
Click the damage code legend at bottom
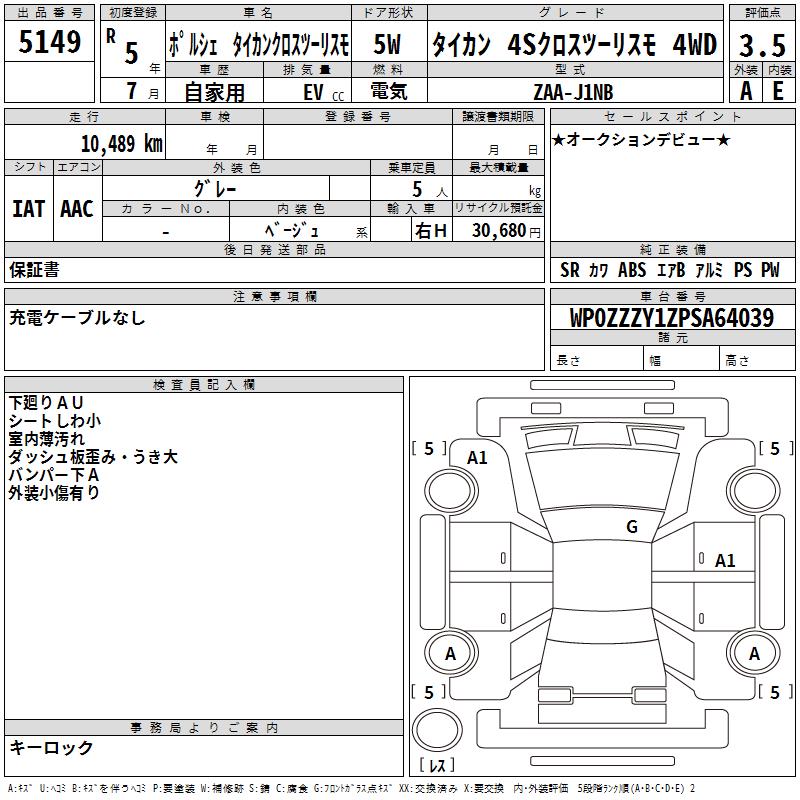point(351,788)
